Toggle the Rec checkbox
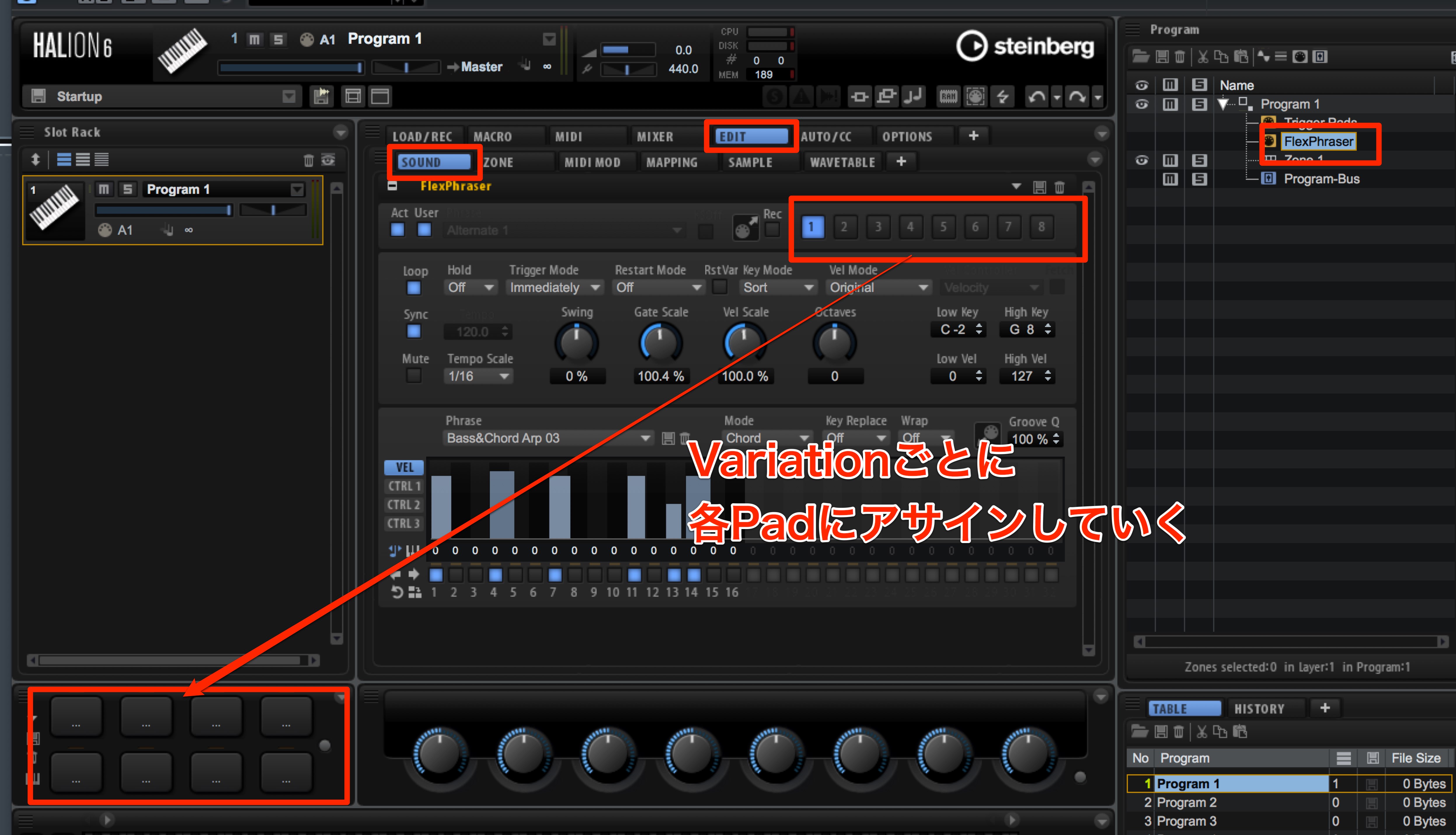The height and width of the screenshot is (835, 1456). (772, 229)
